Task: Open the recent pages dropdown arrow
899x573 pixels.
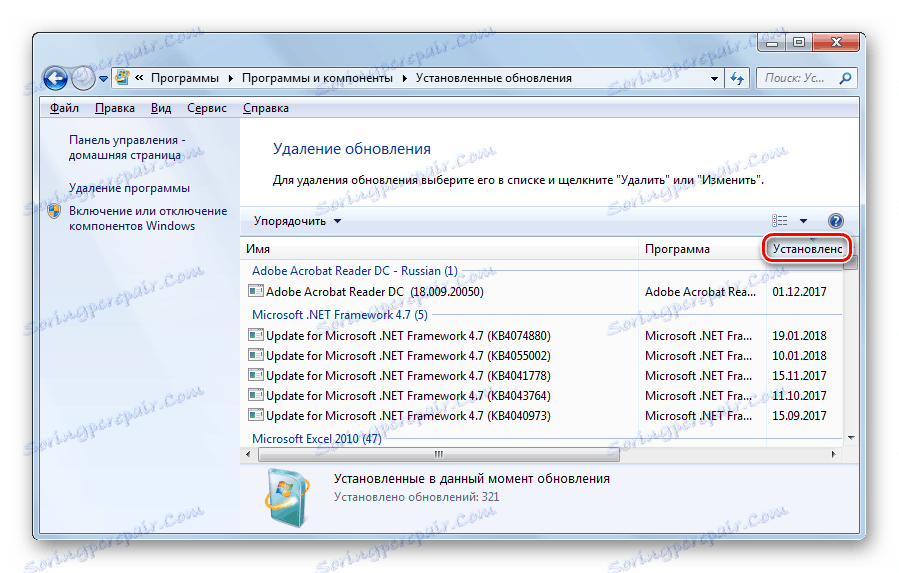Action: (103, 79)
